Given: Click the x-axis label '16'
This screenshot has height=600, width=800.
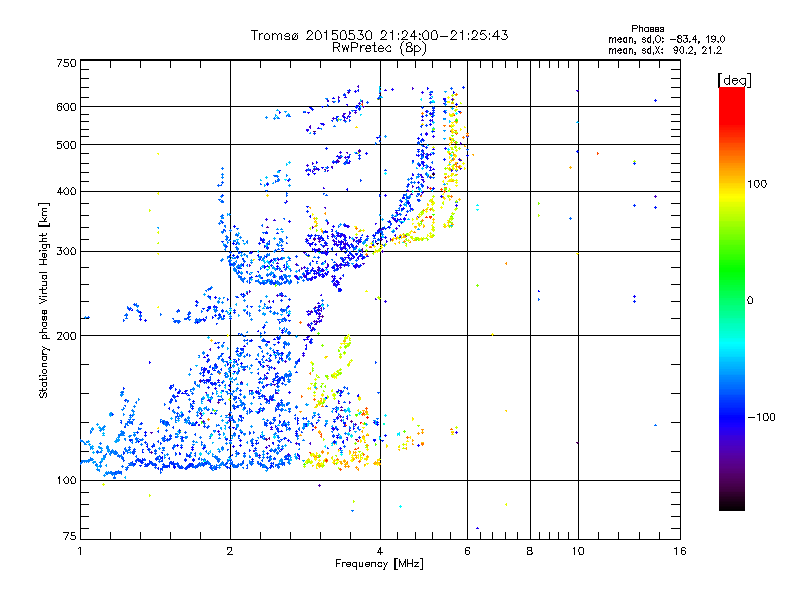Looking at the screenshot, I should coord(680,551).
